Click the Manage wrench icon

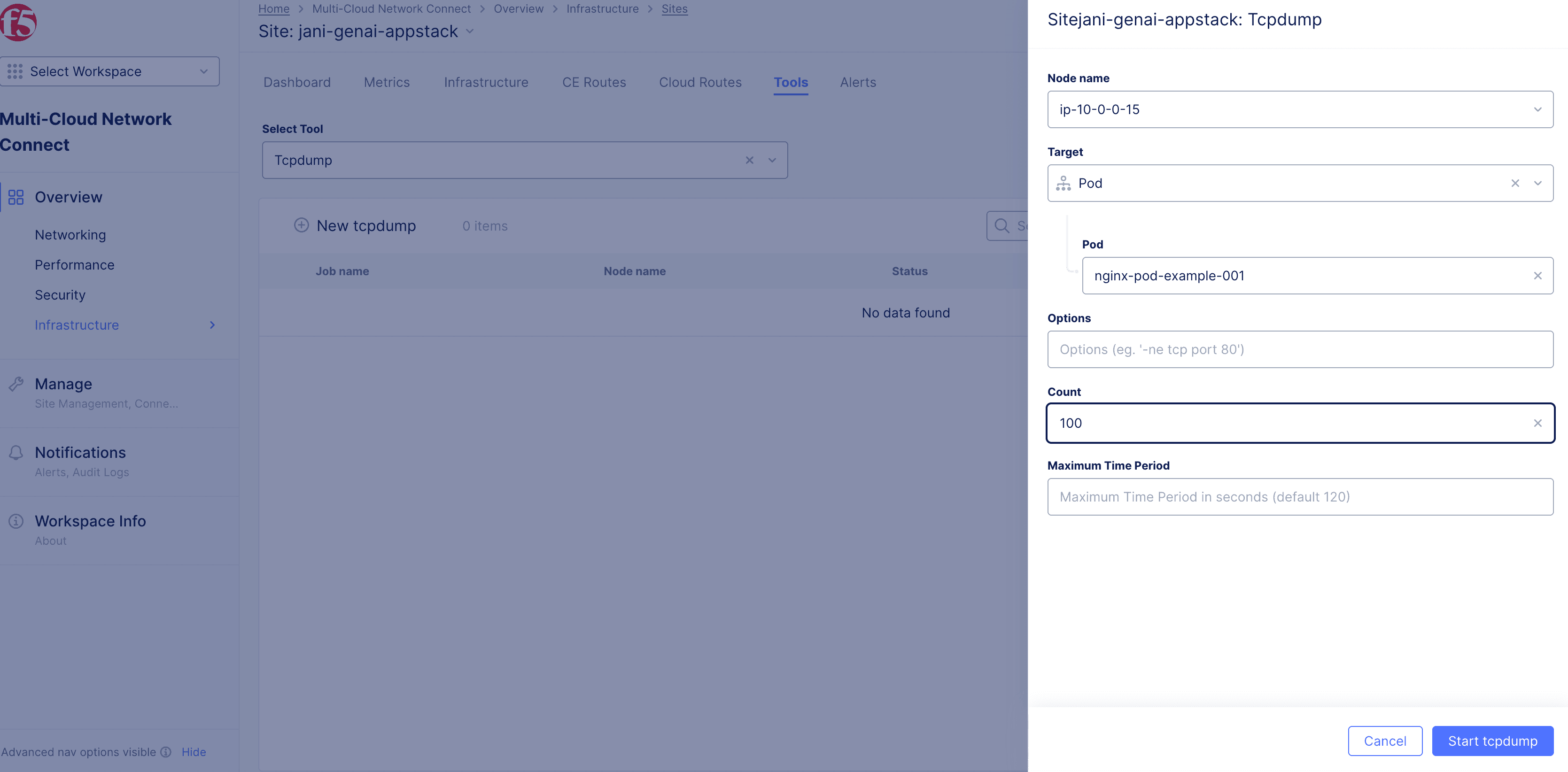click(16, 384)
